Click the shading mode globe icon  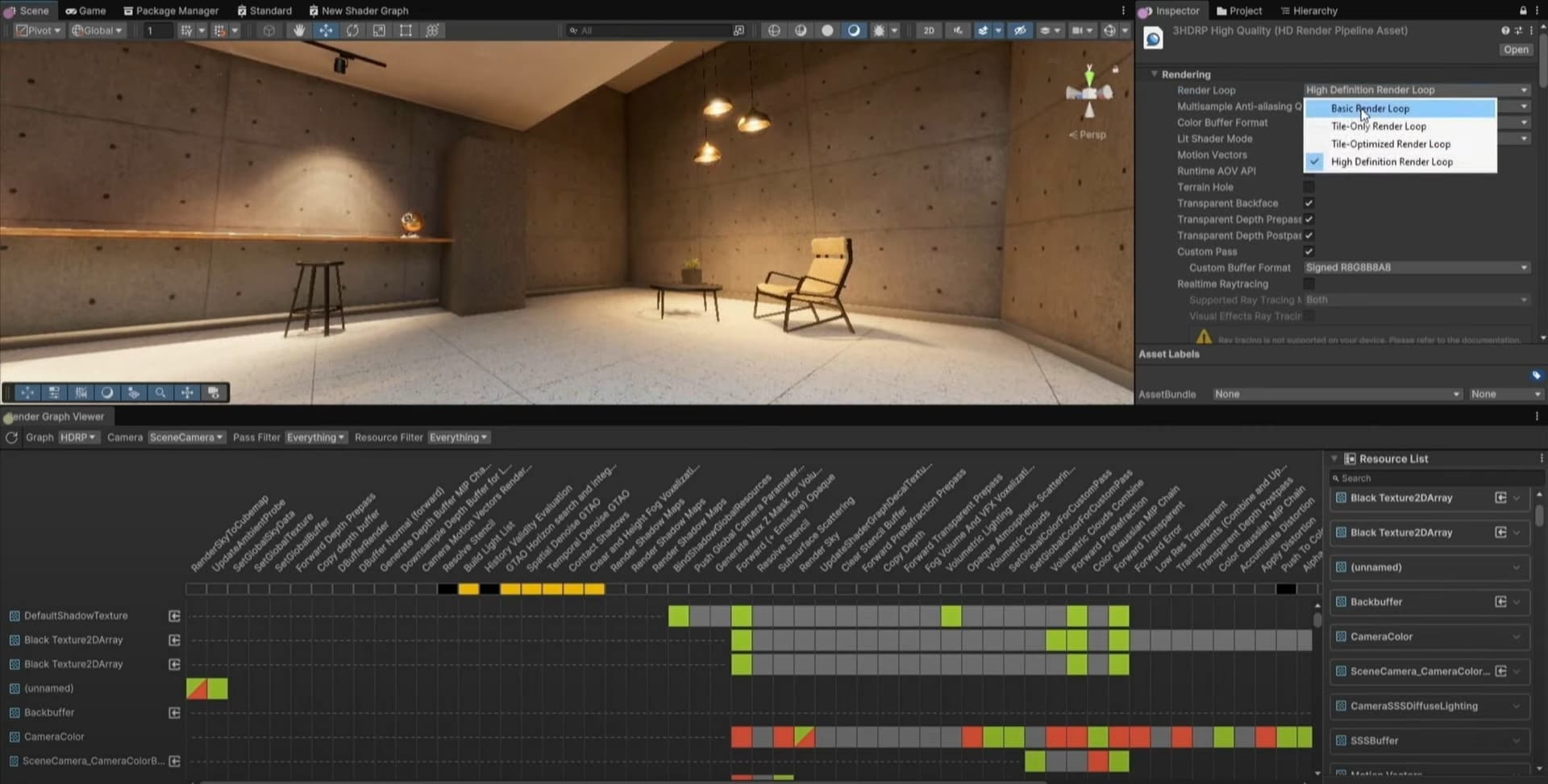pos(774,30)
